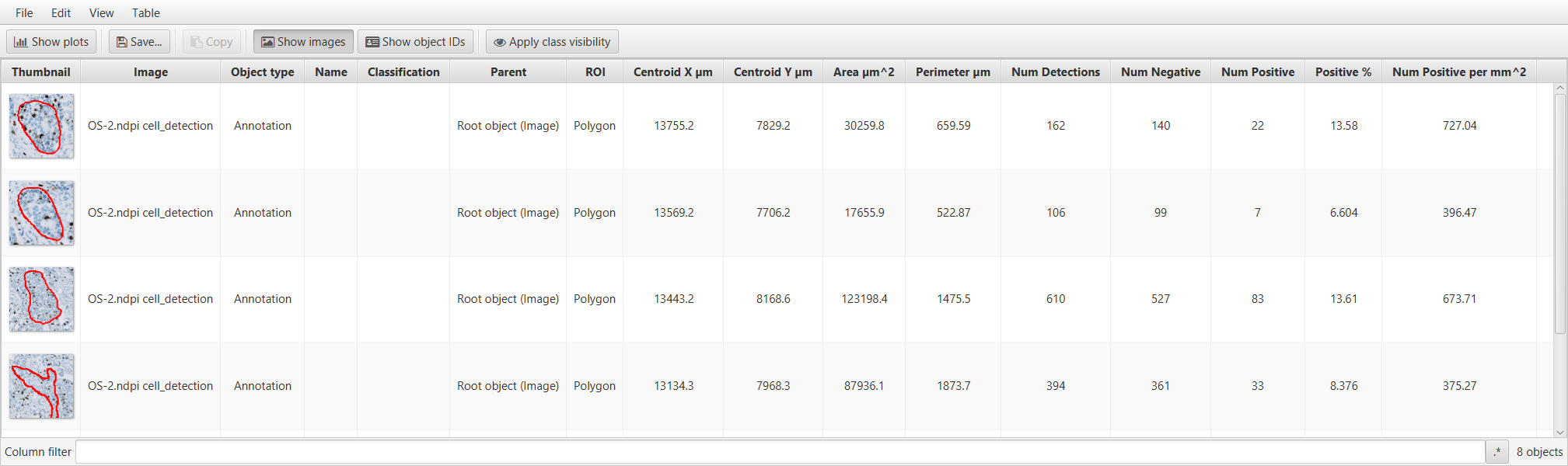
Task: Sort by Centroid X µm header
Action: 673,71
